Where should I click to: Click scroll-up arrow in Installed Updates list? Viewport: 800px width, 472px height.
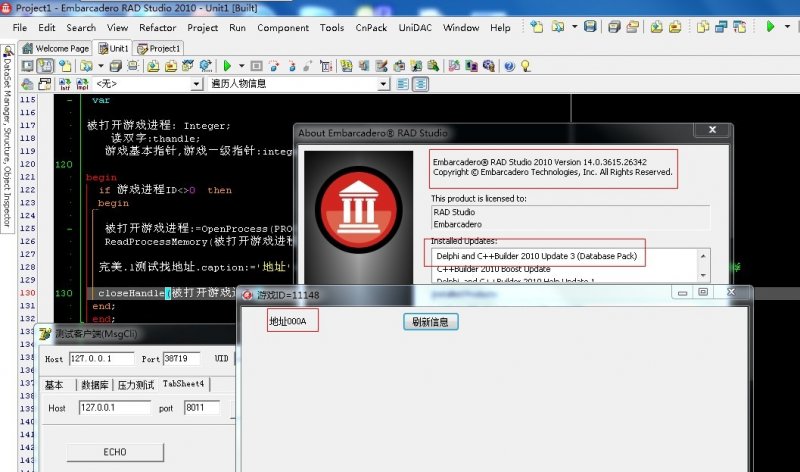tap(703, 256)
